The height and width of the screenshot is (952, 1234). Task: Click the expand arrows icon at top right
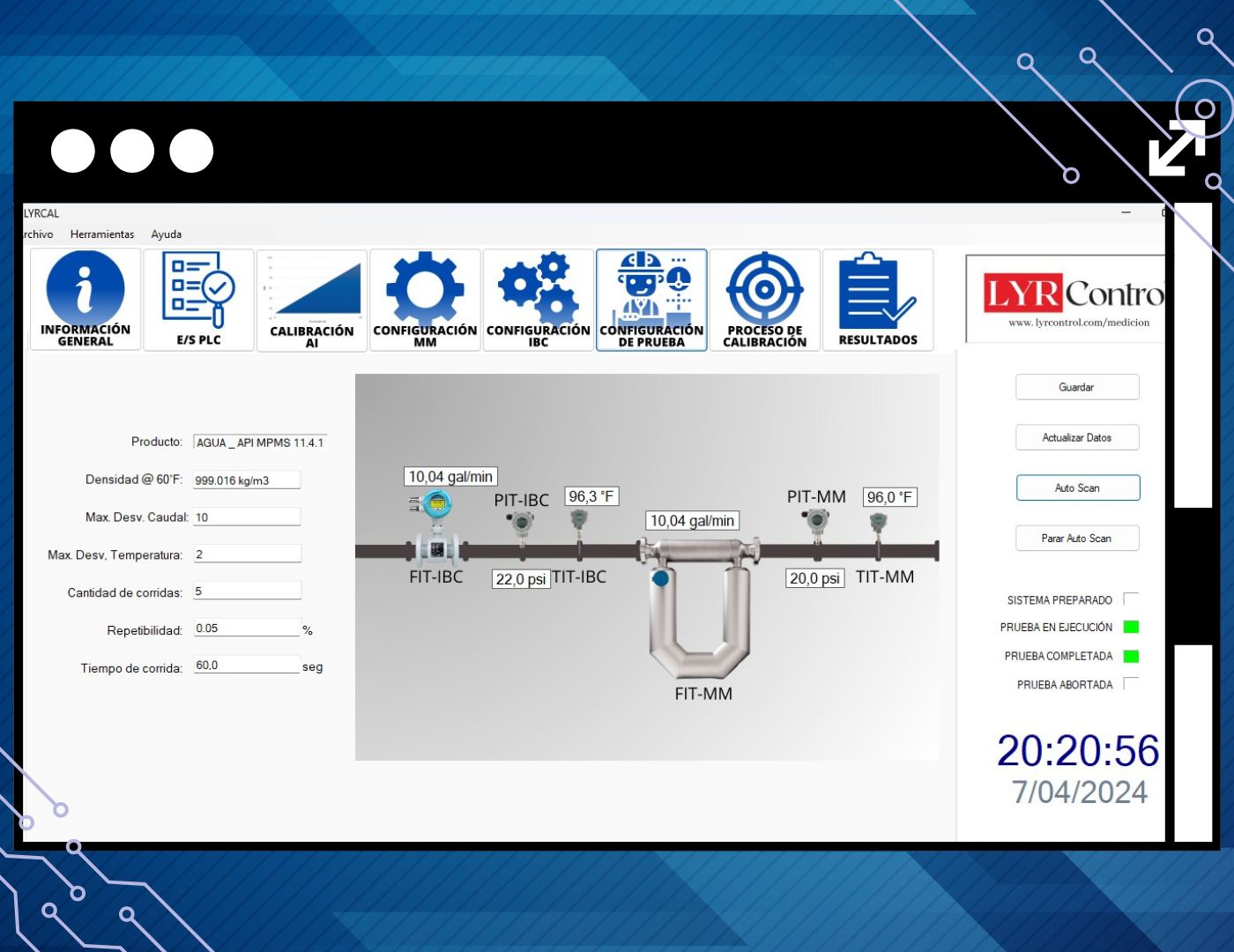click(x=1177, y=148)
